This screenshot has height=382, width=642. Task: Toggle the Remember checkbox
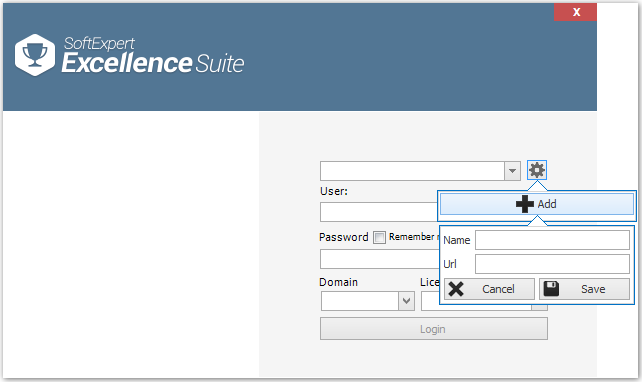[379, 237]
